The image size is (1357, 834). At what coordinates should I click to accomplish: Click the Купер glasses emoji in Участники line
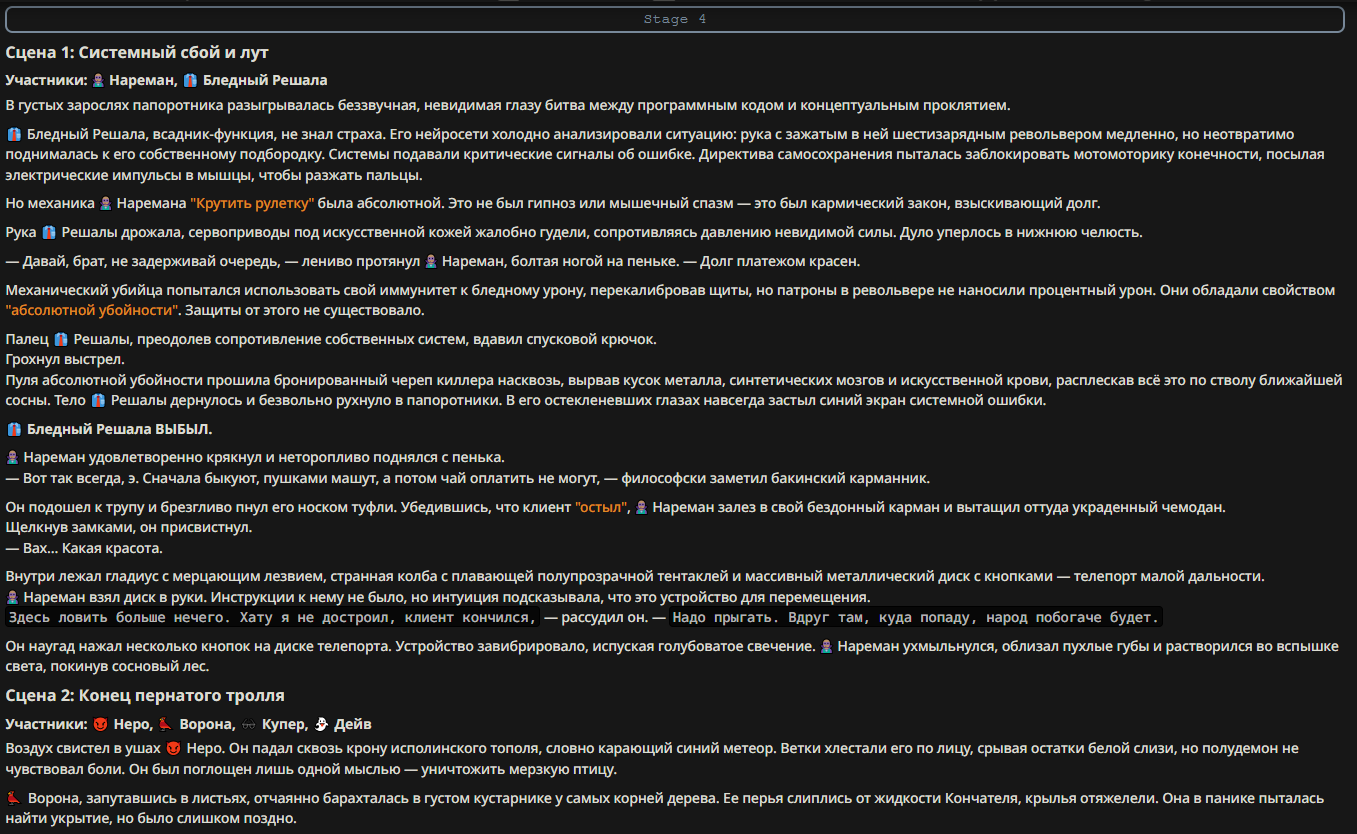pos(249,724)
